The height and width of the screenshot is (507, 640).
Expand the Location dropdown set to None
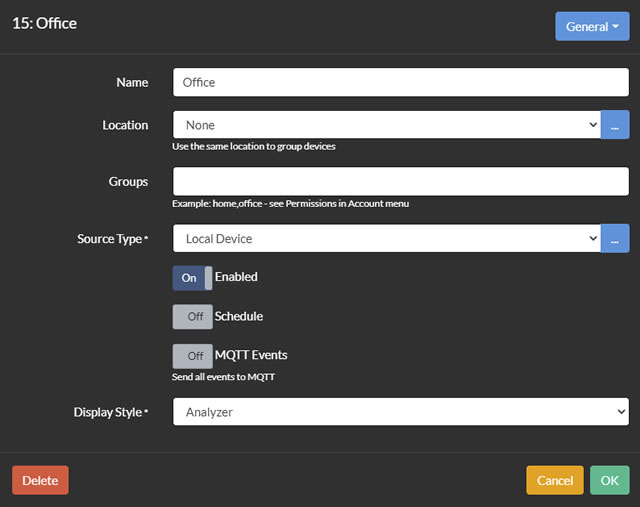[x=386, y=125]
